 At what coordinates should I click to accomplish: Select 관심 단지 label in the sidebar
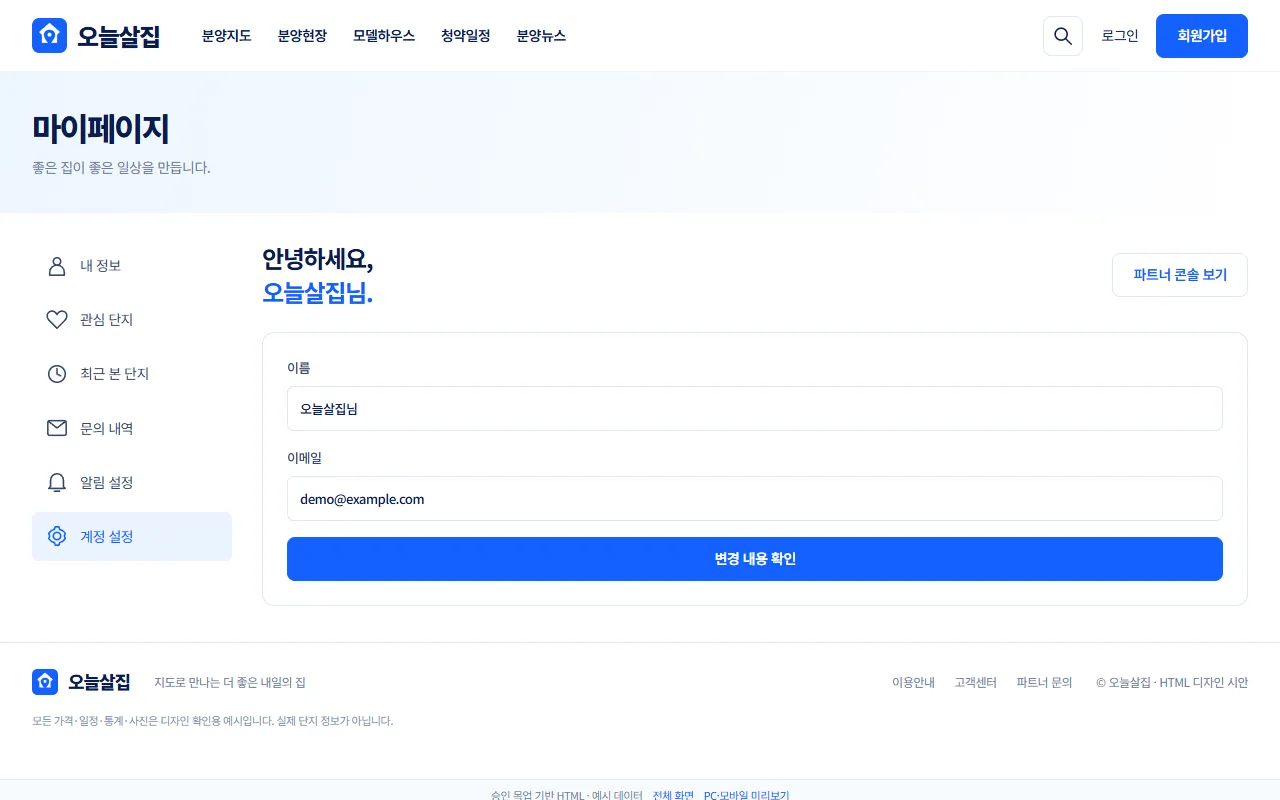(x=107, y=320)
